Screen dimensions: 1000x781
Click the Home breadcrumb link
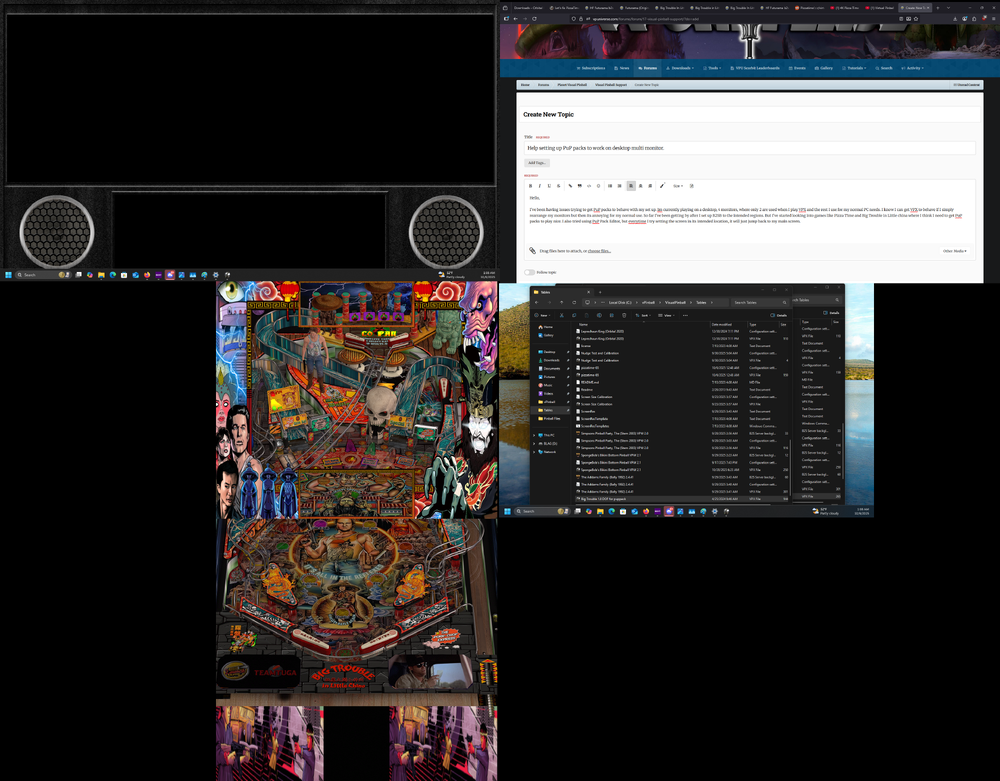point(525,85)
